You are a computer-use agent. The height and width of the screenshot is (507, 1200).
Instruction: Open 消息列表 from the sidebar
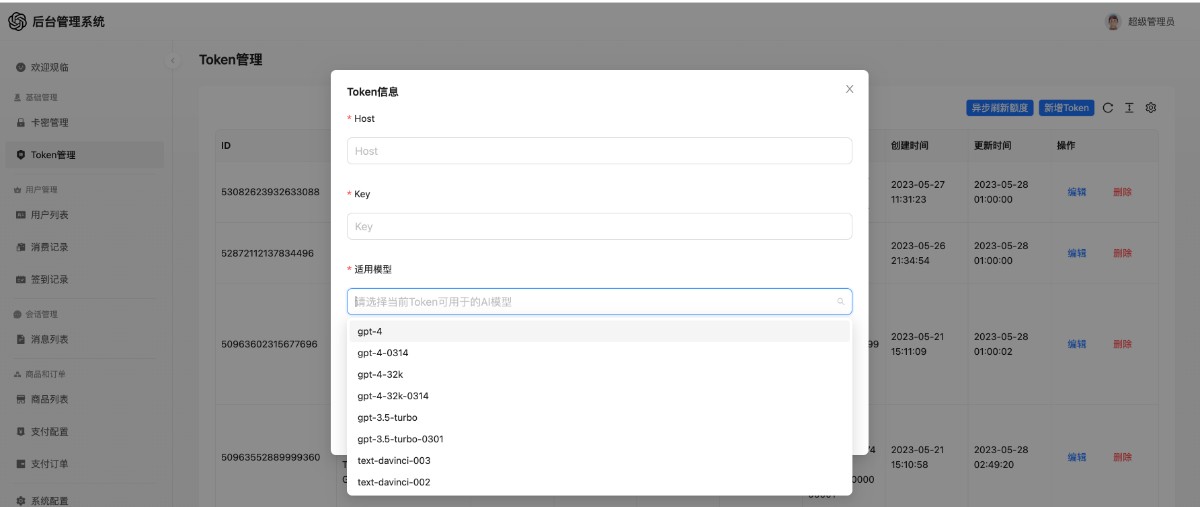(49, 339)
